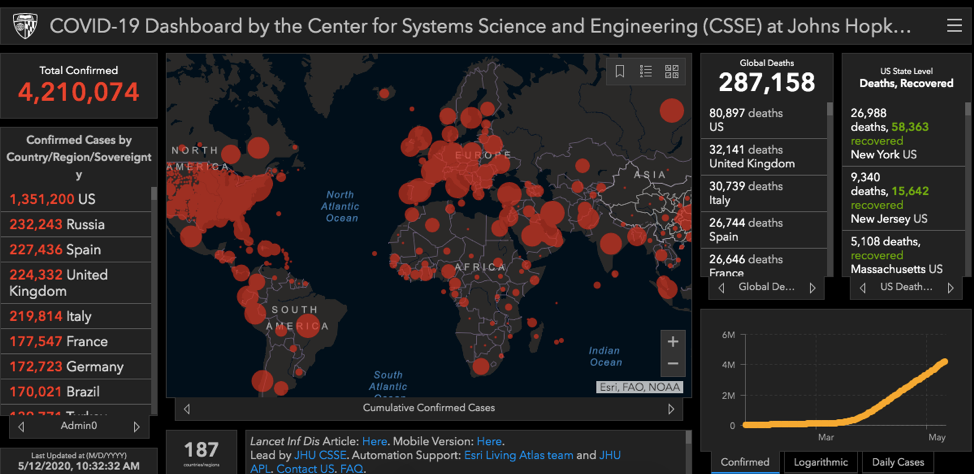974x474 pixels.
Task: Open the hamburger menu in the header
Action: click(x=954, y=25)
